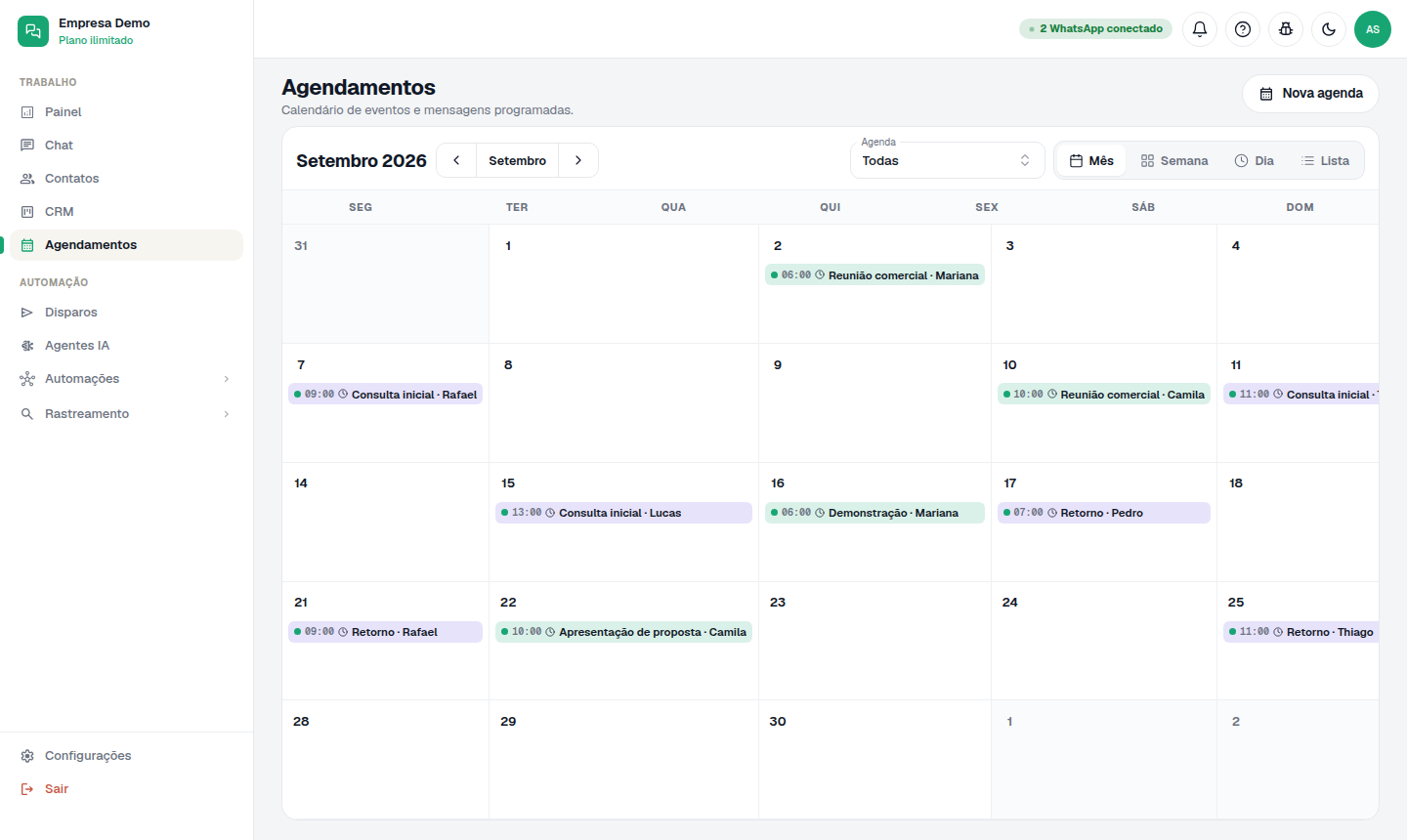Expand the Automações submenu

click(x=127, y=379)
